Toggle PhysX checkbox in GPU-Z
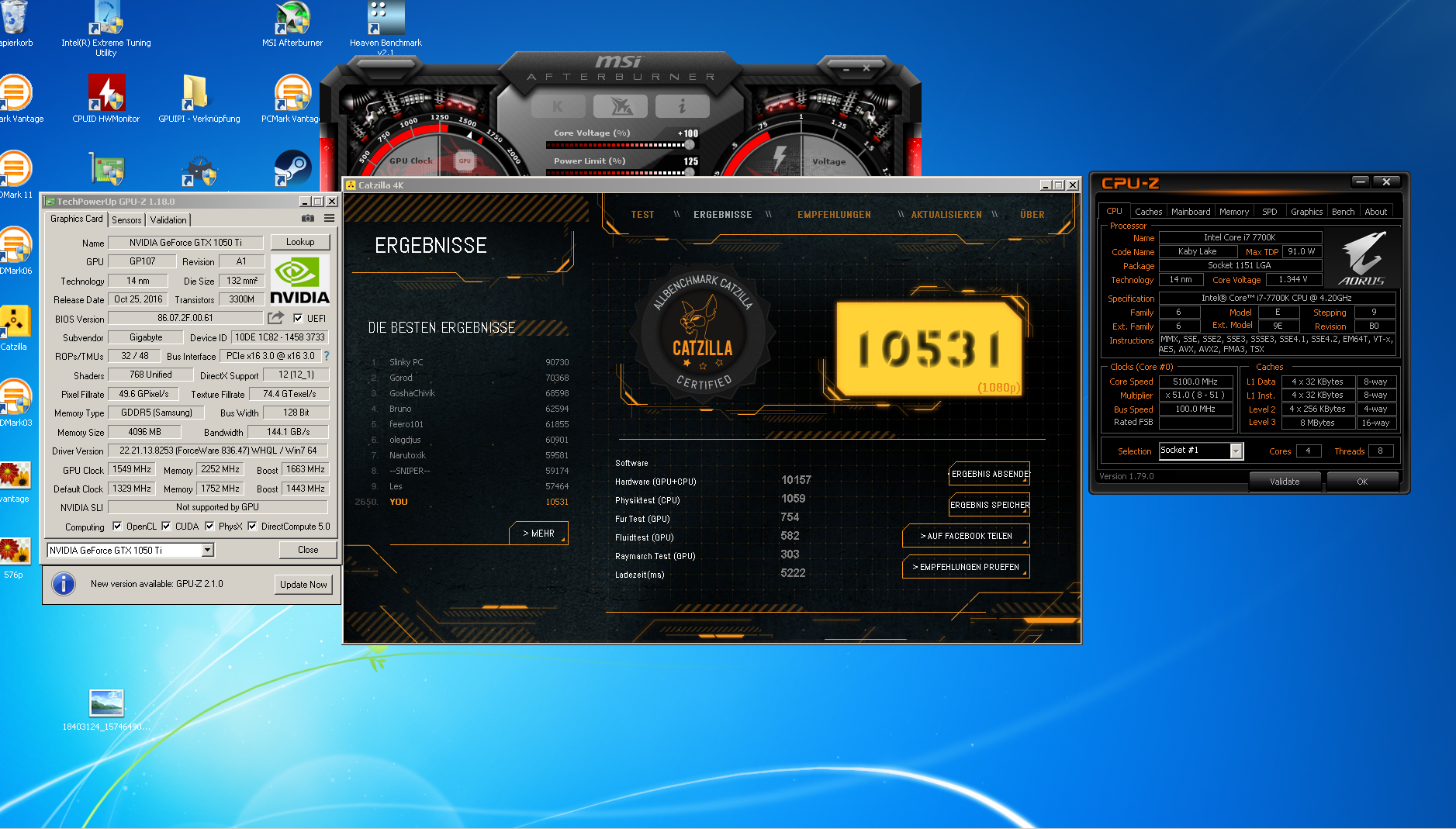Image resolution: width=1456 pixels, height=829 pixels. coord(209,526)
